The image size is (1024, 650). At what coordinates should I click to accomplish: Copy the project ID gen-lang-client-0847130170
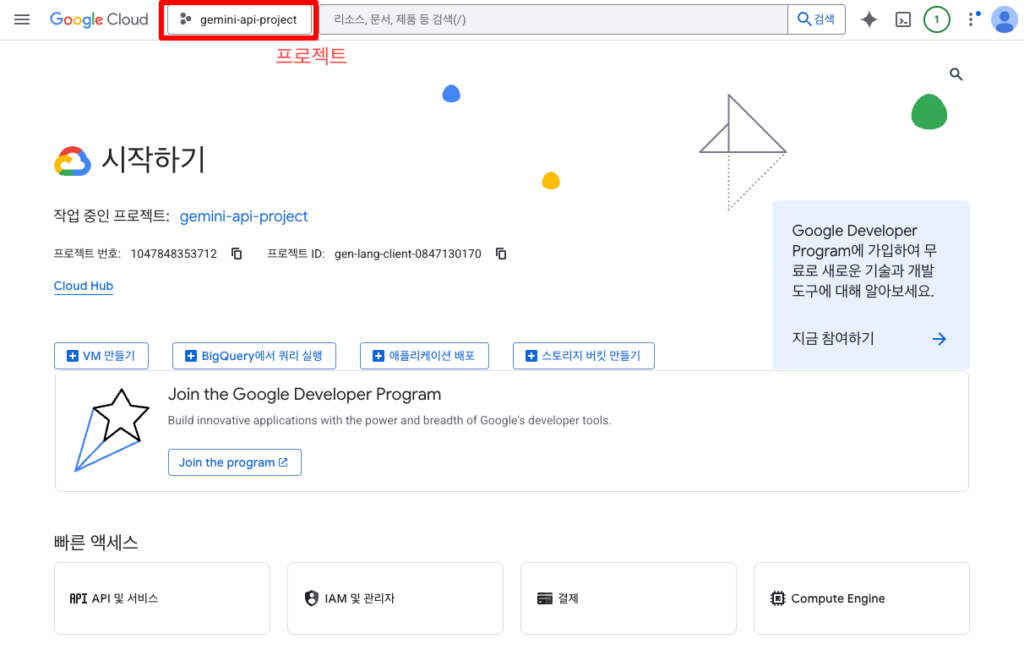point(501,254)
